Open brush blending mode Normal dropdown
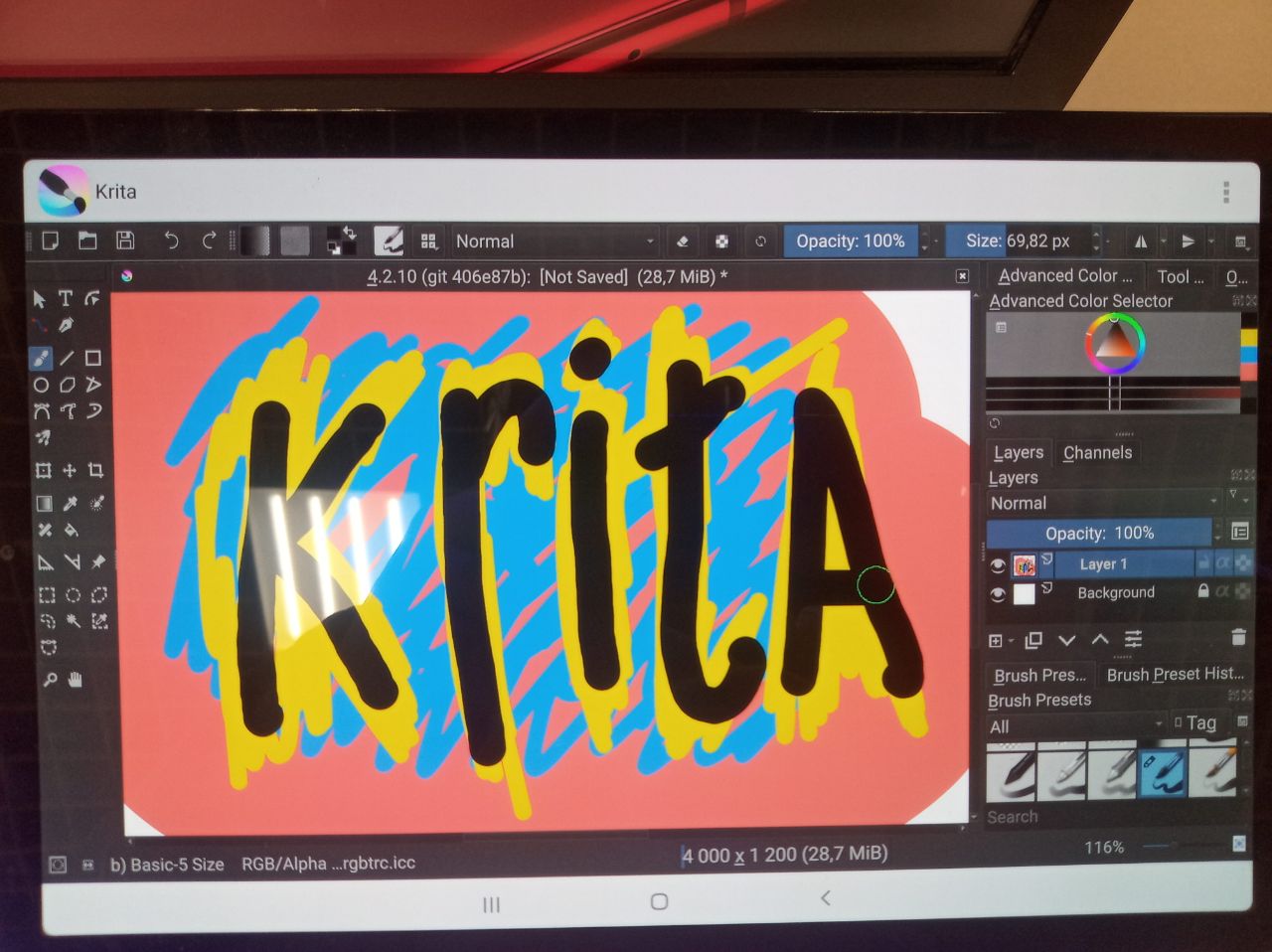 [x=554, y=241]
